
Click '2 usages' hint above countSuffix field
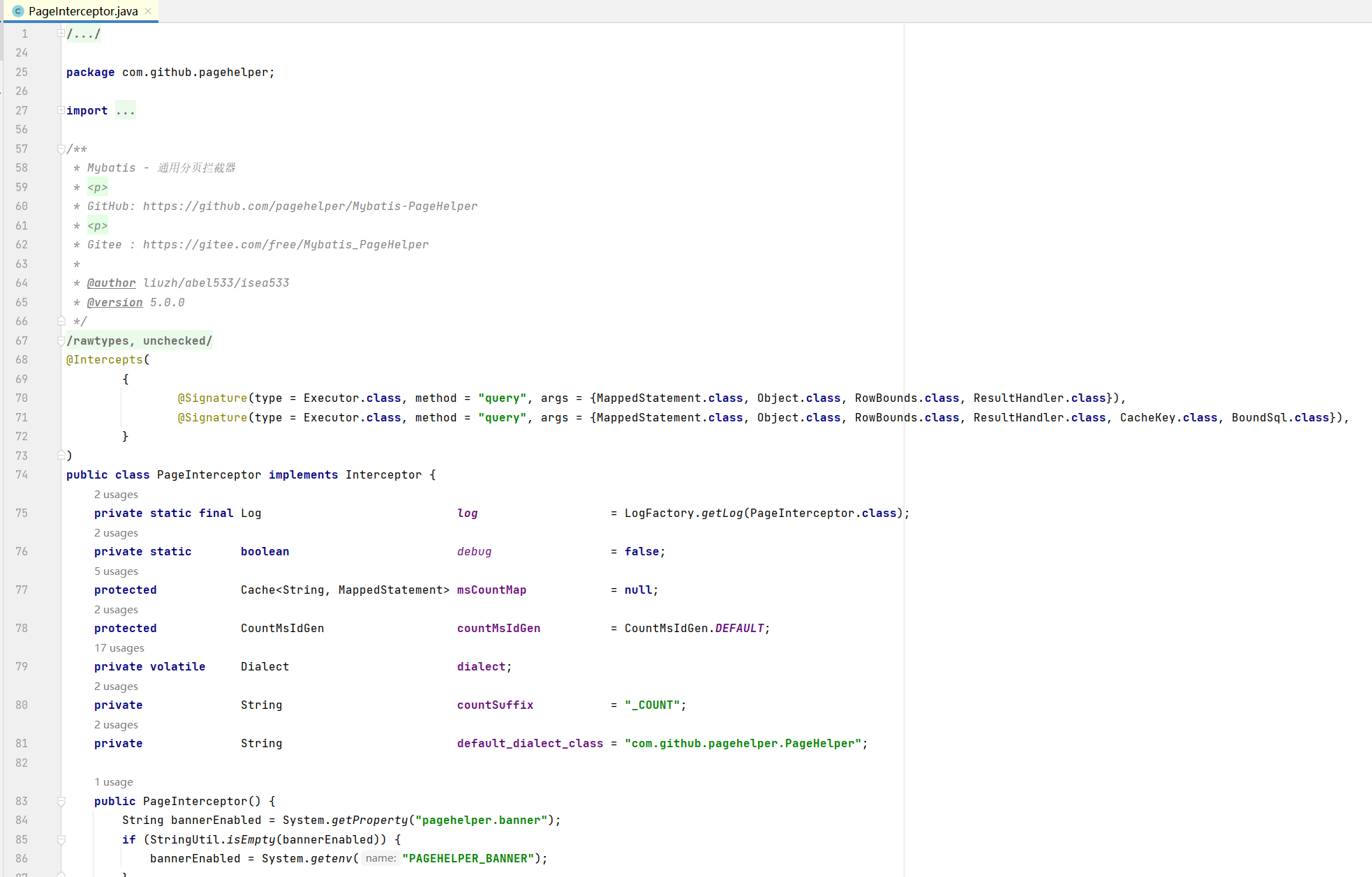(x=117, y=687)
